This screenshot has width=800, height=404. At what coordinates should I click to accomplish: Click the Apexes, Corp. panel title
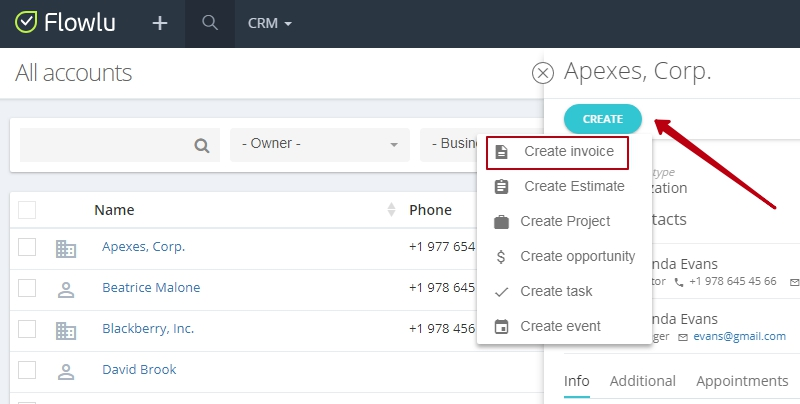pos(637,71)
